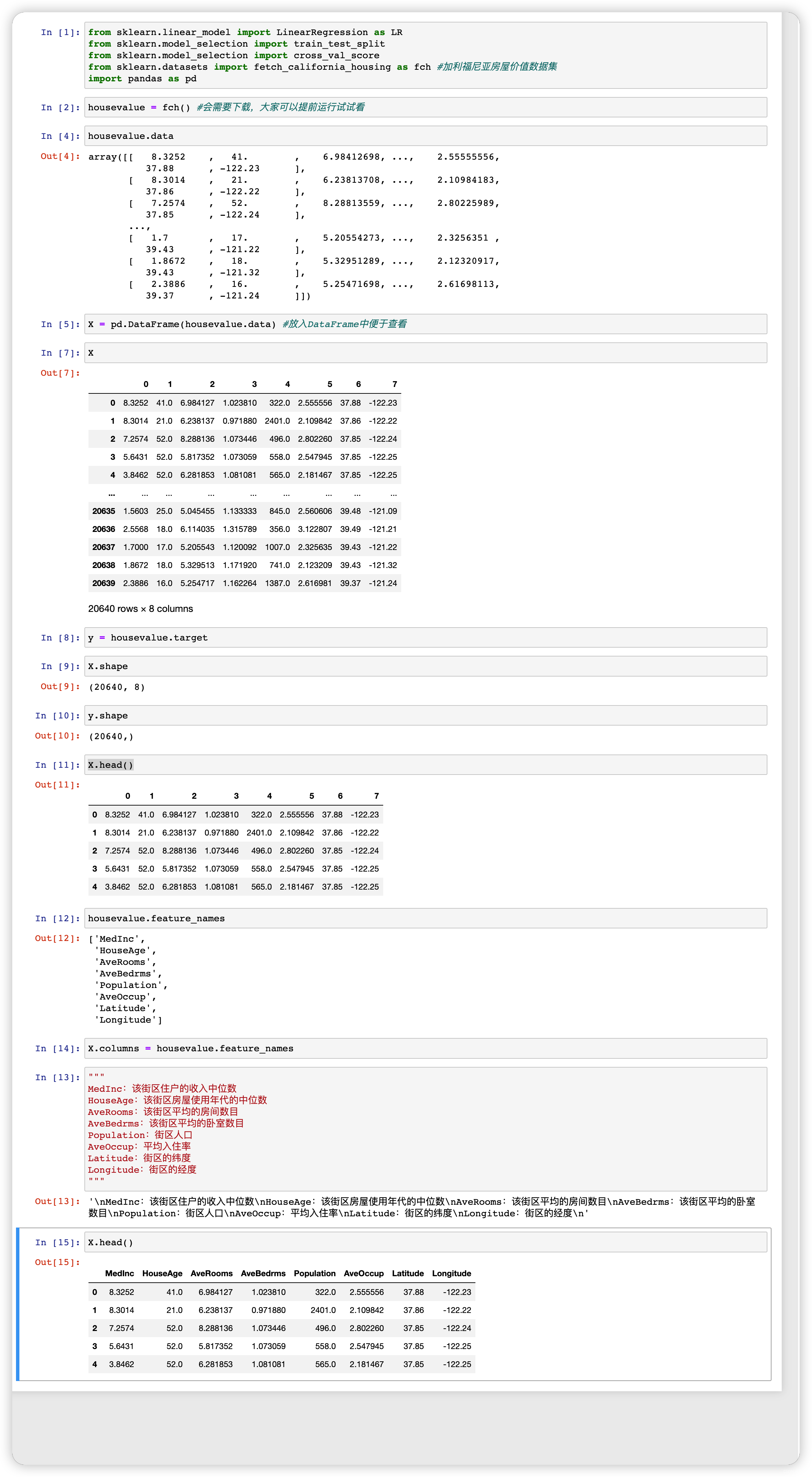This screenshot has height=1477, width=812.
Task: Click the X.columns assignment cell
Action: point(425,1048)
